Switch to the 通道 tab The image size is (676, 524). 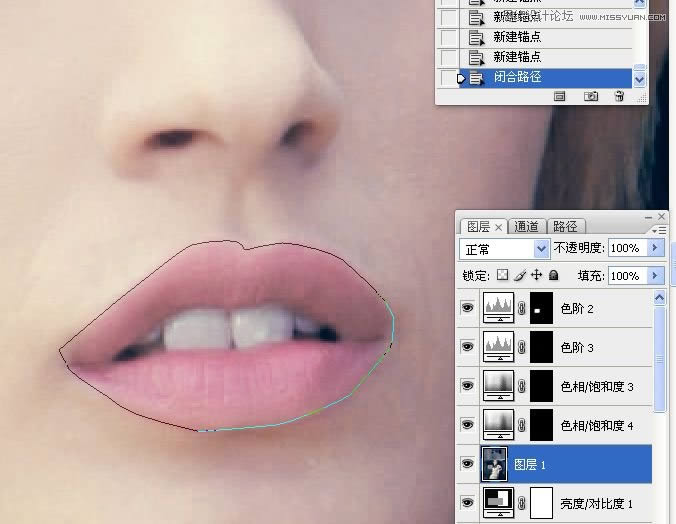coord(527,227)
